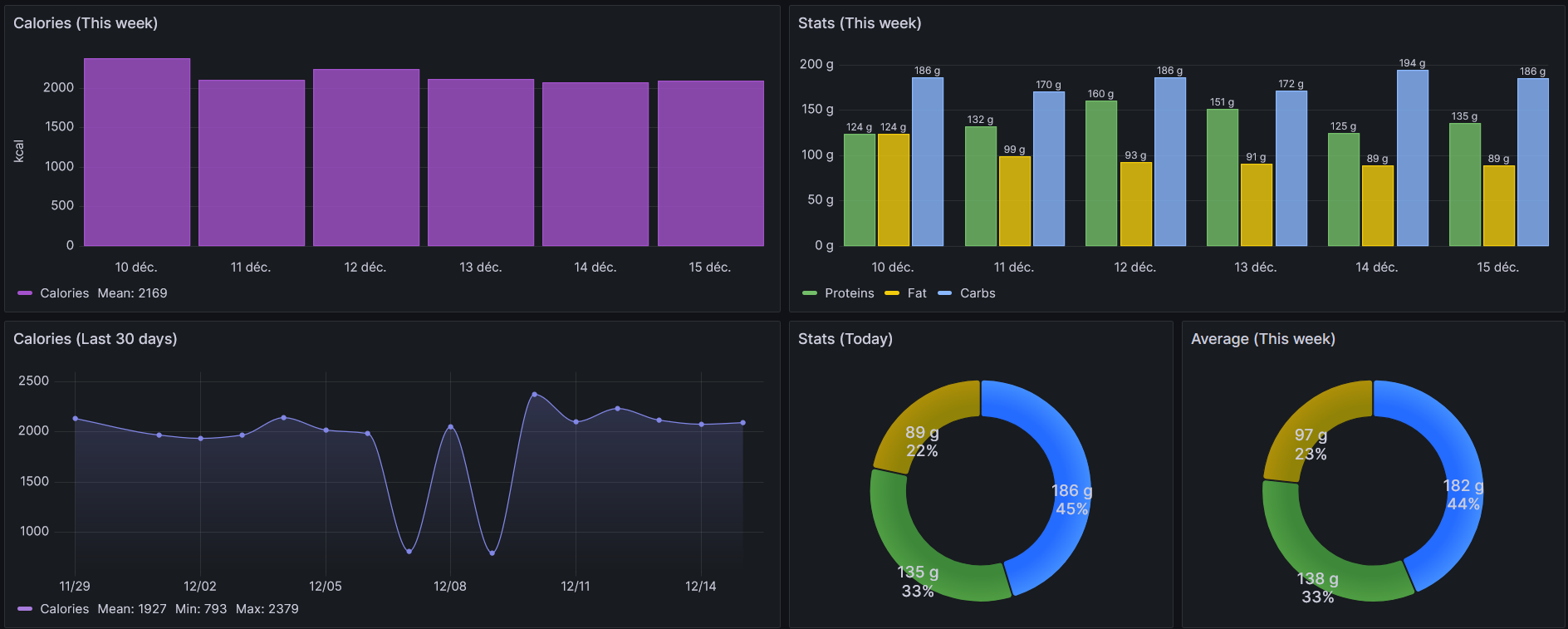Open the Calories (This week) panel title
Image resolution: width=1568 pixels, height=629 pixels.
(x=86, y=23)
